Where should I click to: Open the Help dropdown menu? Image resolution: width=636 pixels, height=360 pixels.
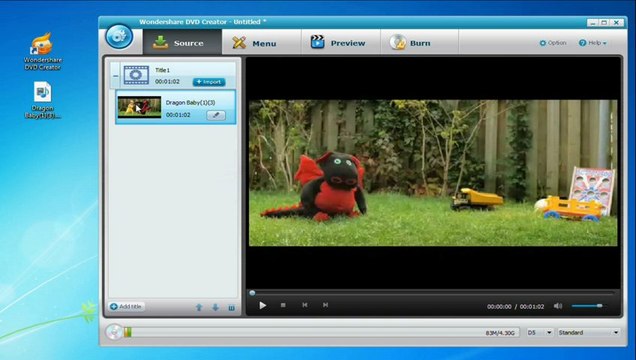(593, 43)
